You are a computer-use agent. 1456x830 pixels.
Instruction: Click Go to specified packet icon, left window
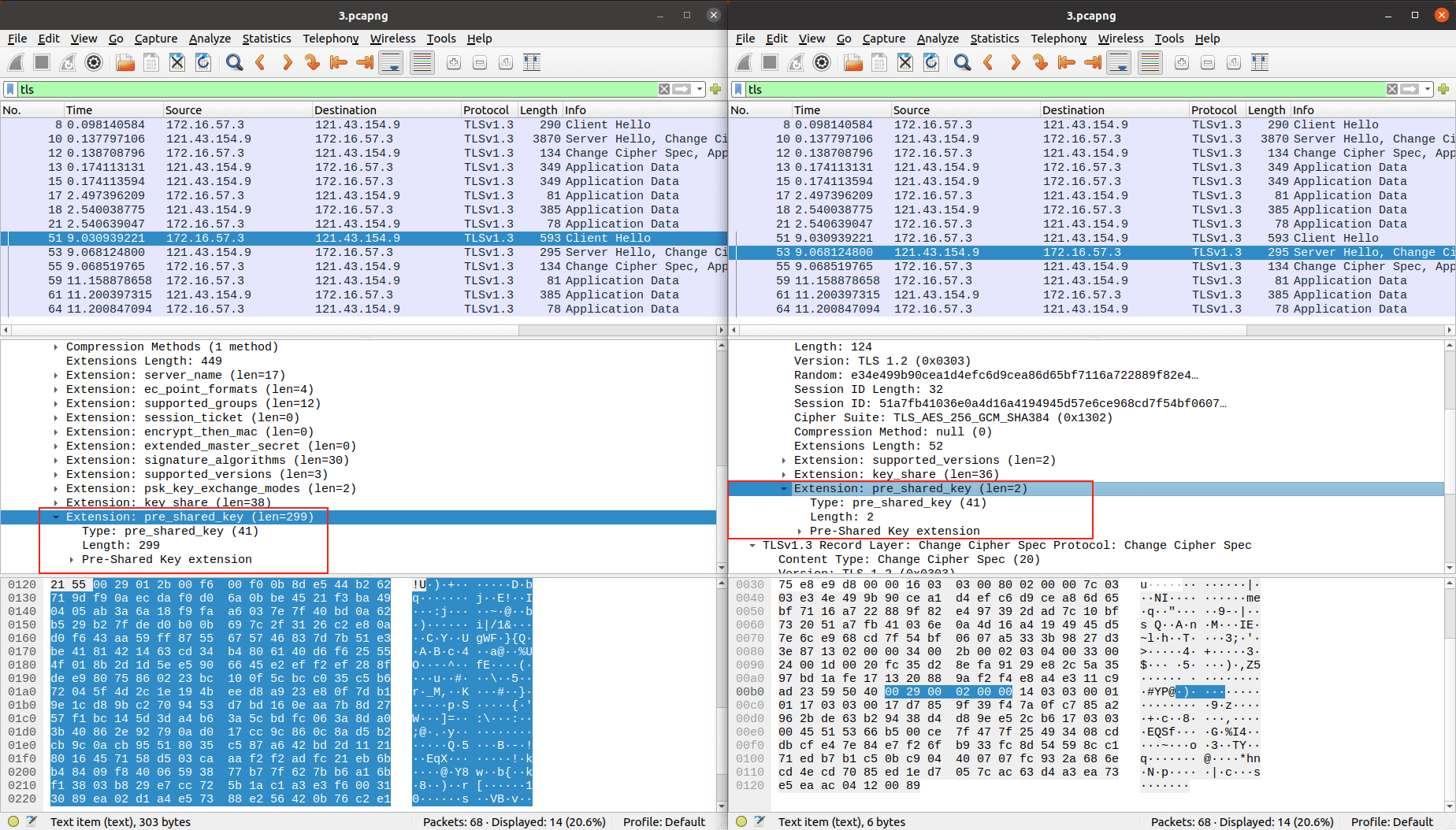(x=312, y=62)
